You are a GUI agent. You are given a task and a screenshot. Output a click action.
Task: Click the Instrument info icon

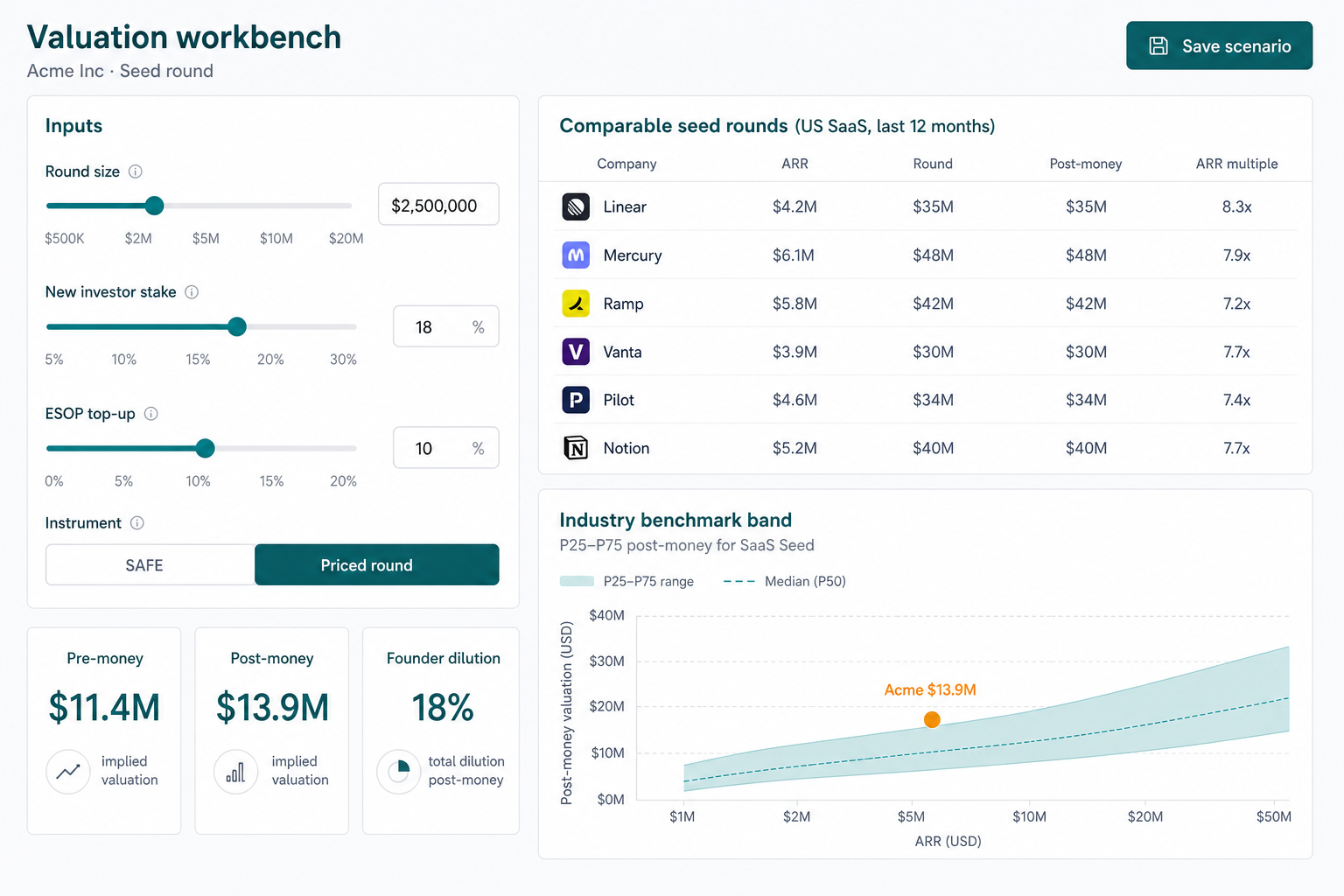click(x=136, y=523)
